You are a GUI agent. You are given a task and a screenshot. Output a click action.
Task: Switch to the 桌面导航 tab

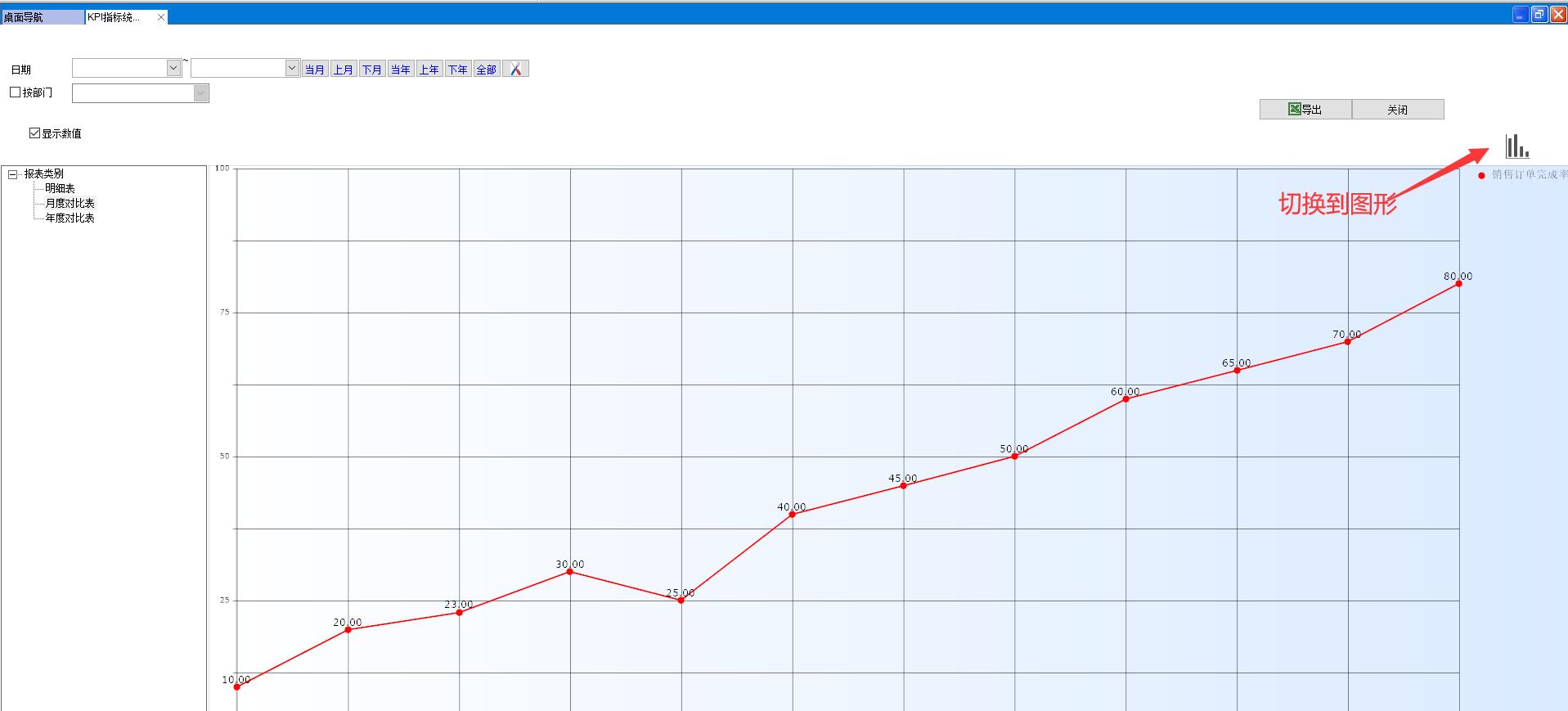[41, 17]
